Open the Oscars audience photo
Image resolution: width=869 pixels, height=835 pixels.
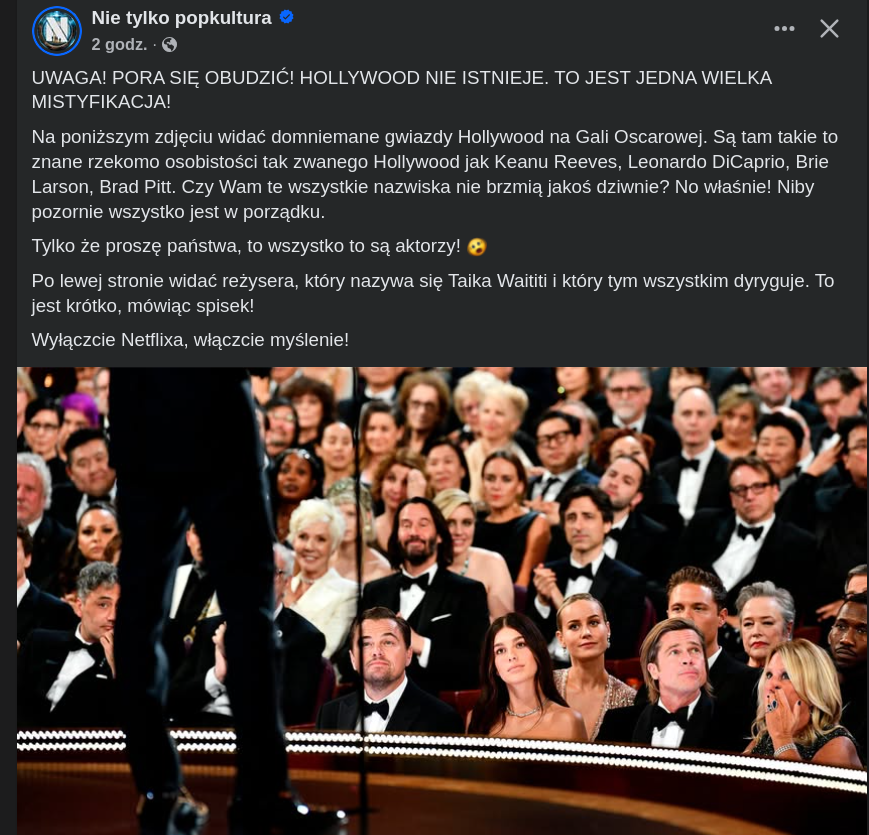[x=442, y=601]
